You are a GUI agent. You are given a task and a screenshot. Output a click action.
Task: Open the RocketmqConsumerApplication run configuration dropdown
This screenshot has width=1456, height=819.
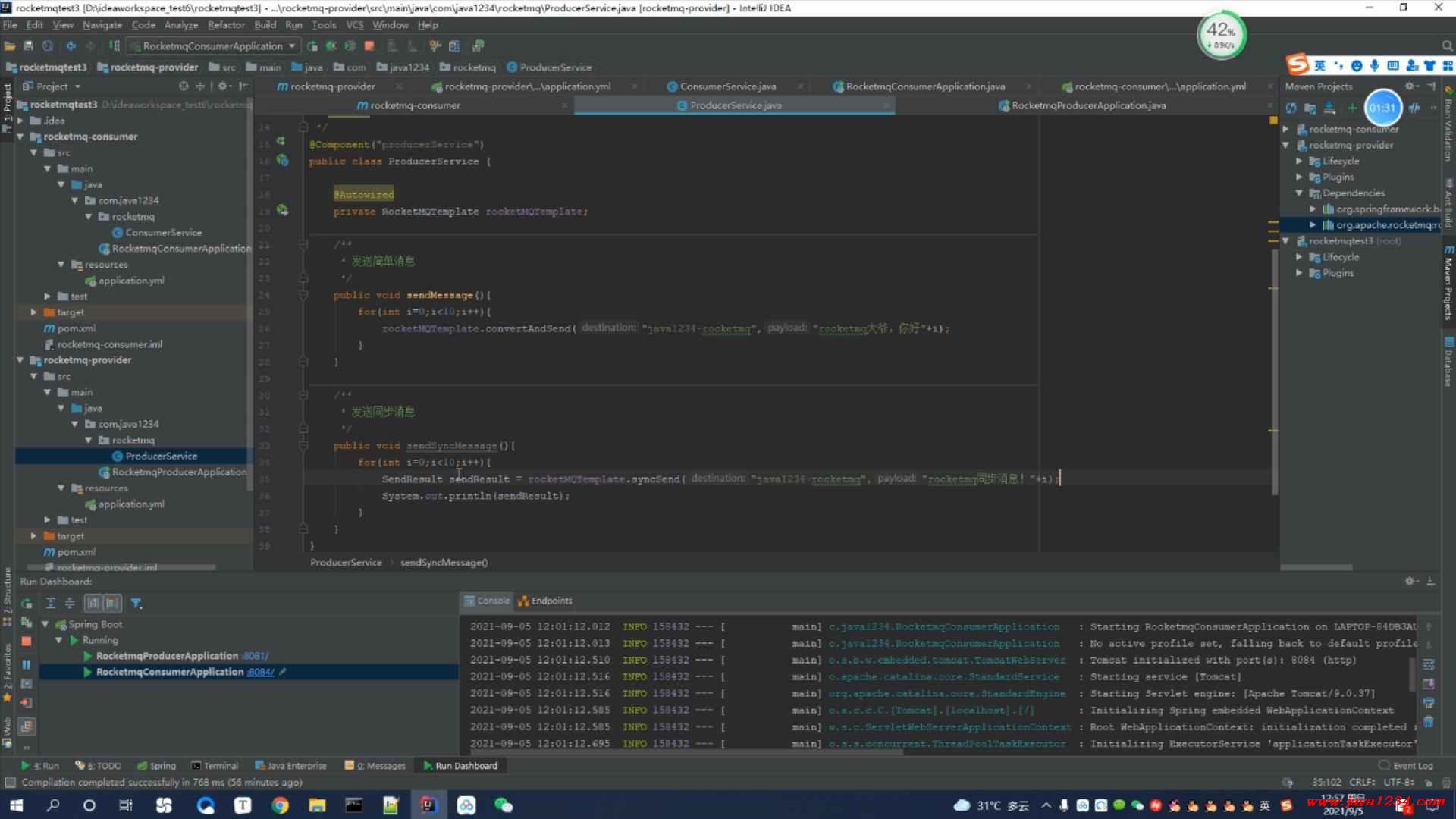coord(212,46)
